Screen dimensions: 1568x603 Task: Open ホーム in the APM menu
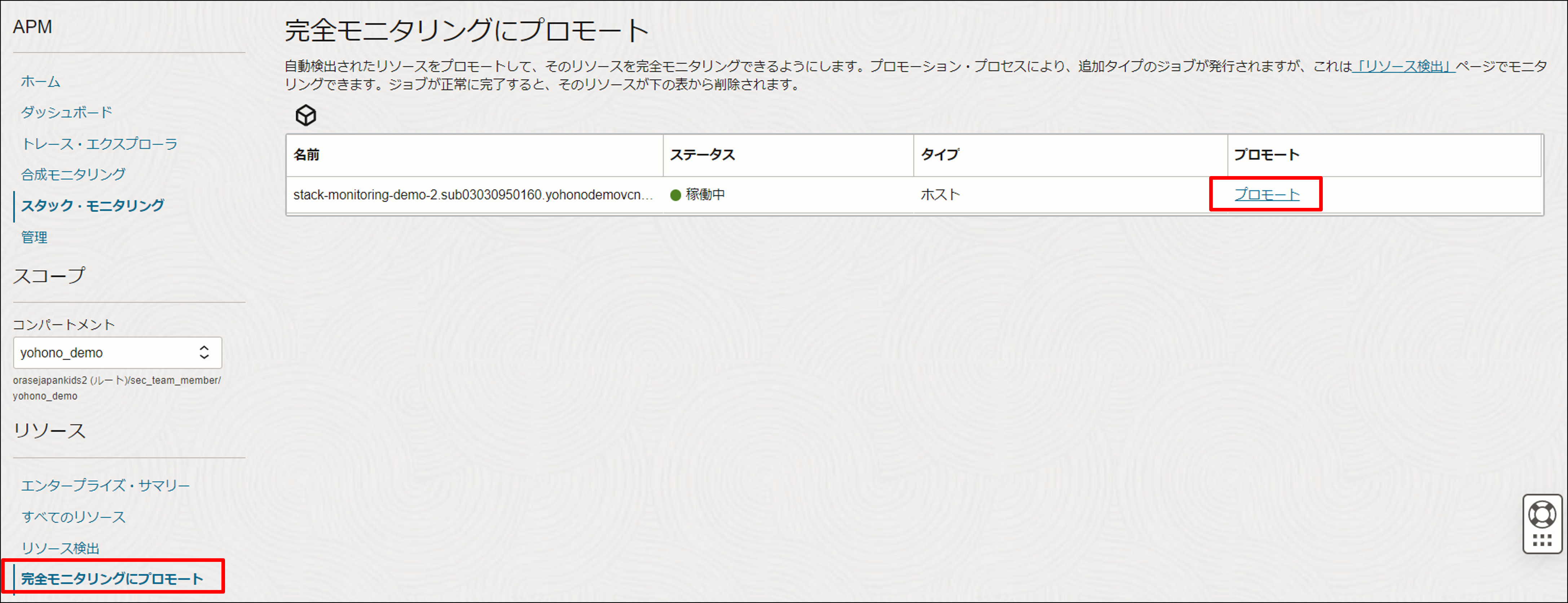click(x=40, y=82)
